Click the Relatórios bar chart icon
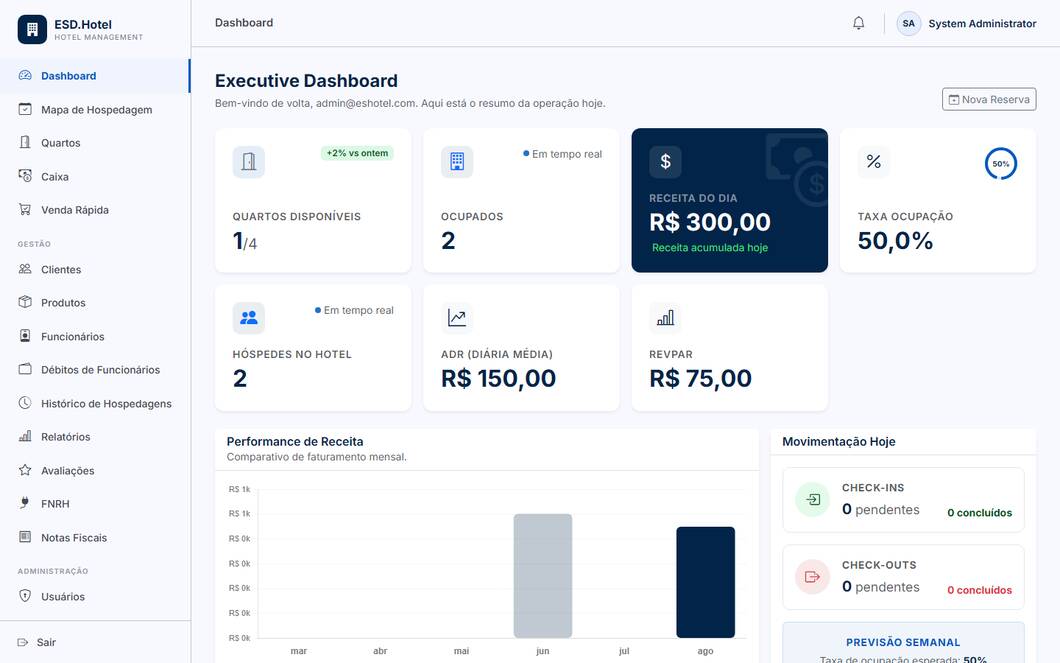Screen dimensions: 1060x663 25,436
